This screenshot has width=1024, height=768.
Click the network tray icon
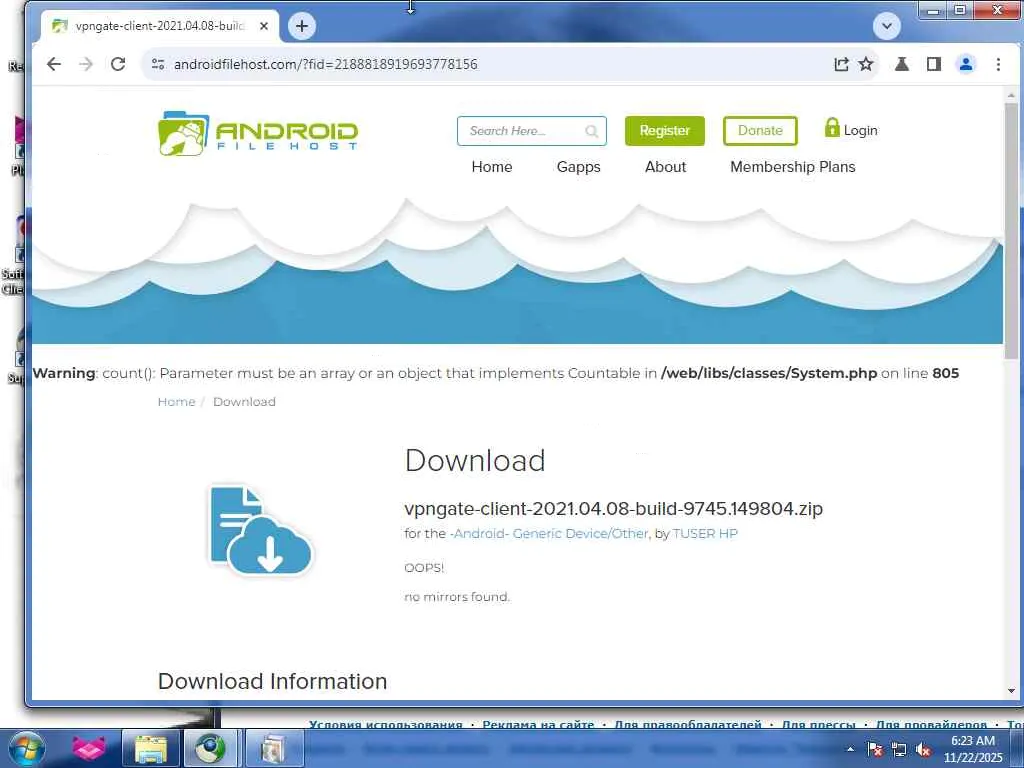pos(899,750)
